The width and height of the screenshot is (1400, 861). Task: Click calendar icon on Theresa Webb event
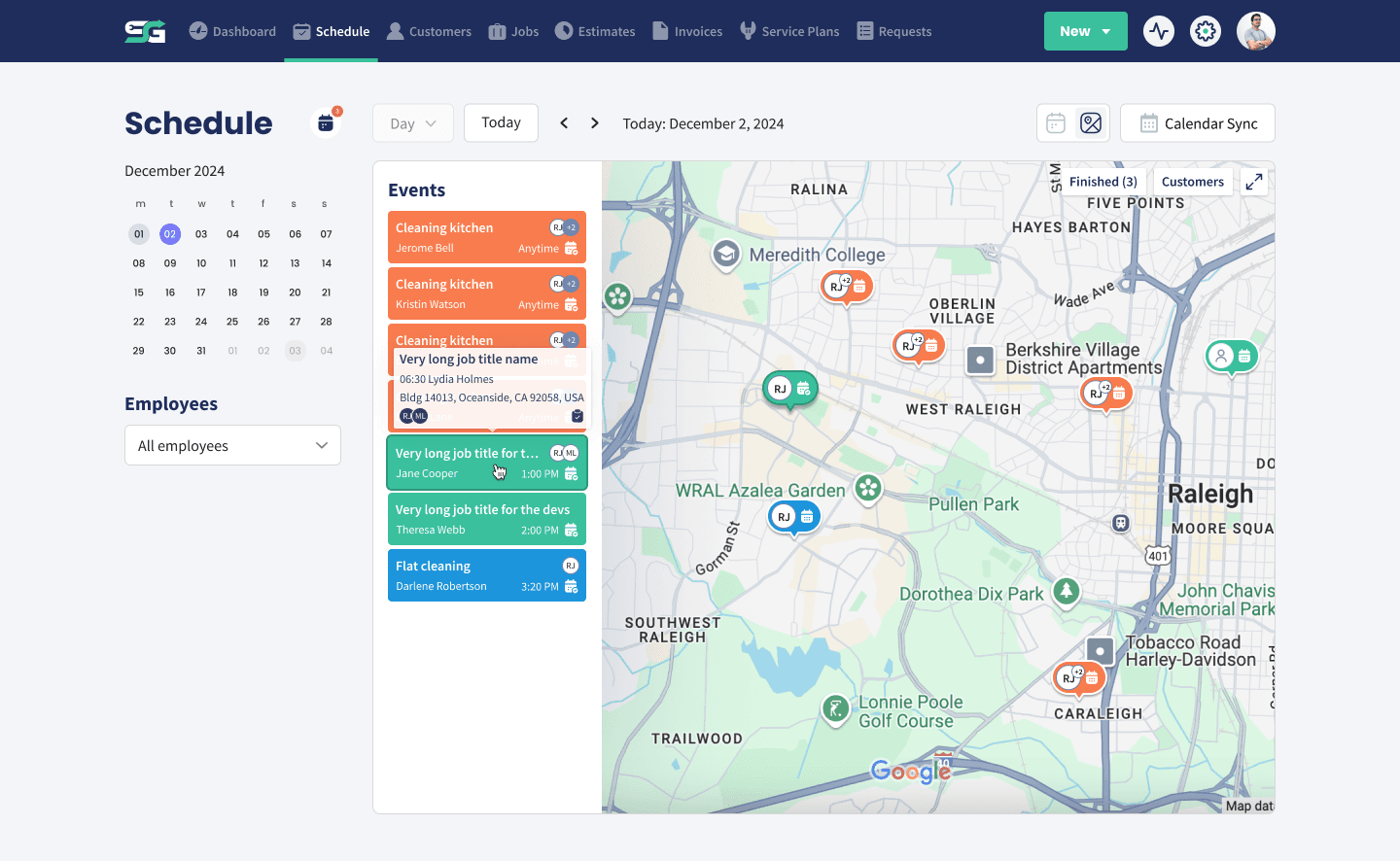point(571,531)
